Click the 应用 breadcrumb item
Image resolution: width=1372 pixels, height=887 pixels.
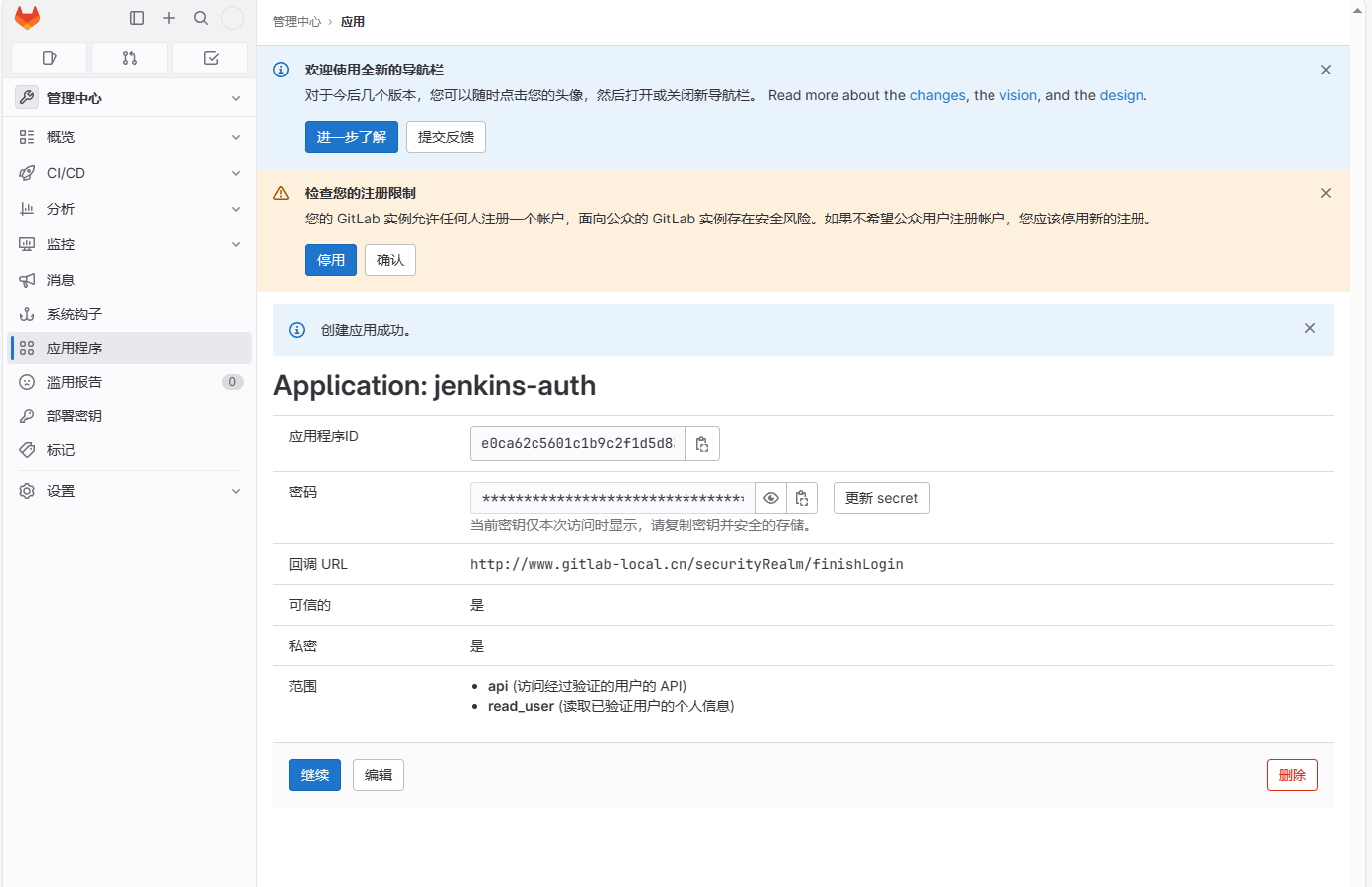(353, 21)
